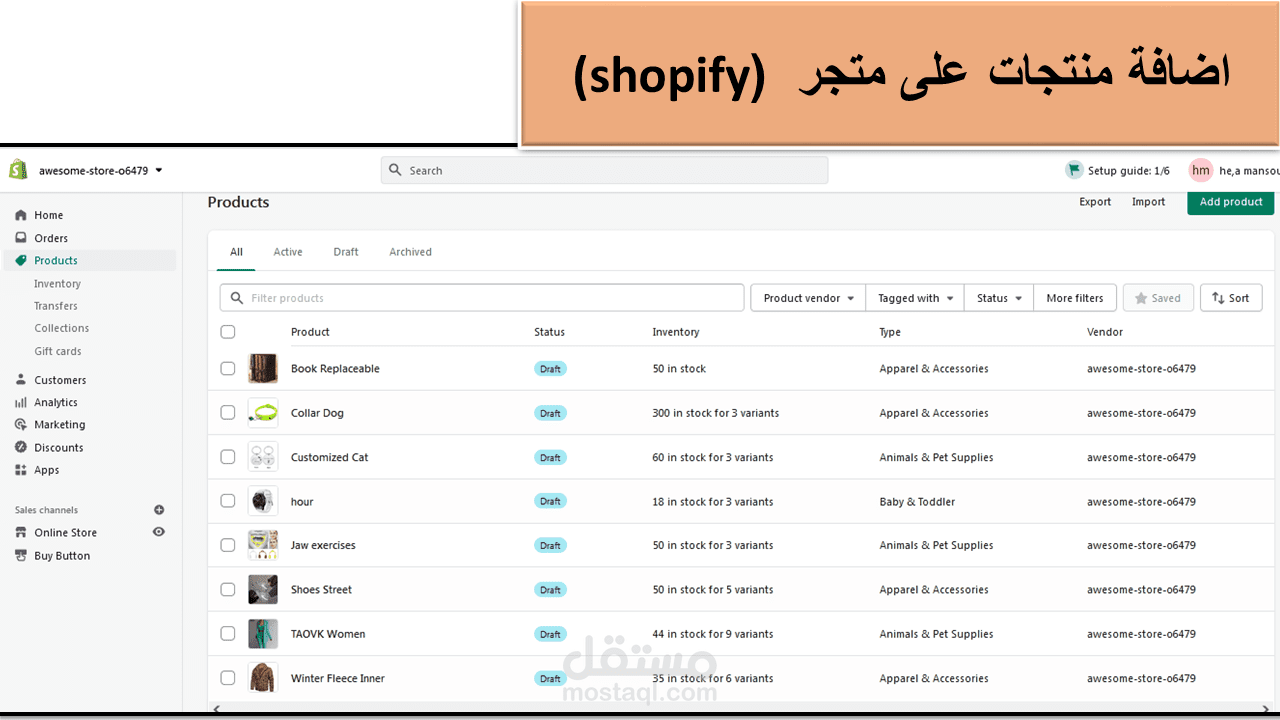This screenshot has height=720, width=1280.
Task: Open Jaw exercises product thumbnail
Action: tap(263, 545)
